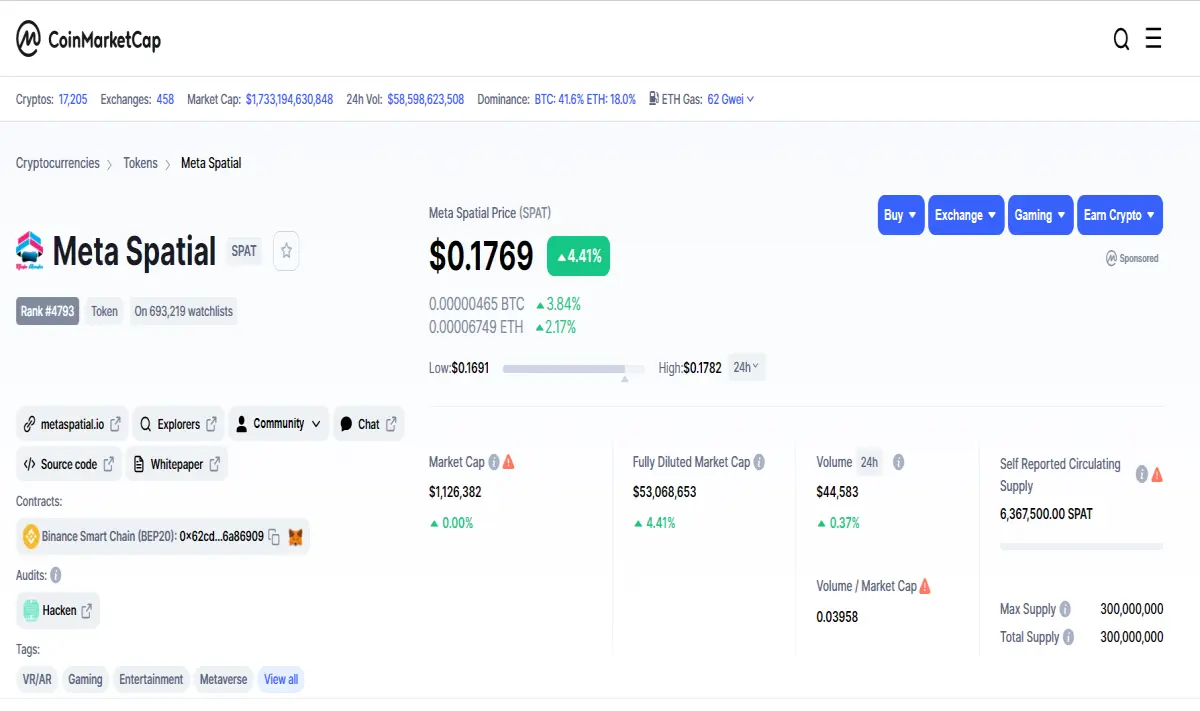Click 24h Vol value
The image size is (1200, 711).
tap(425, 99)
